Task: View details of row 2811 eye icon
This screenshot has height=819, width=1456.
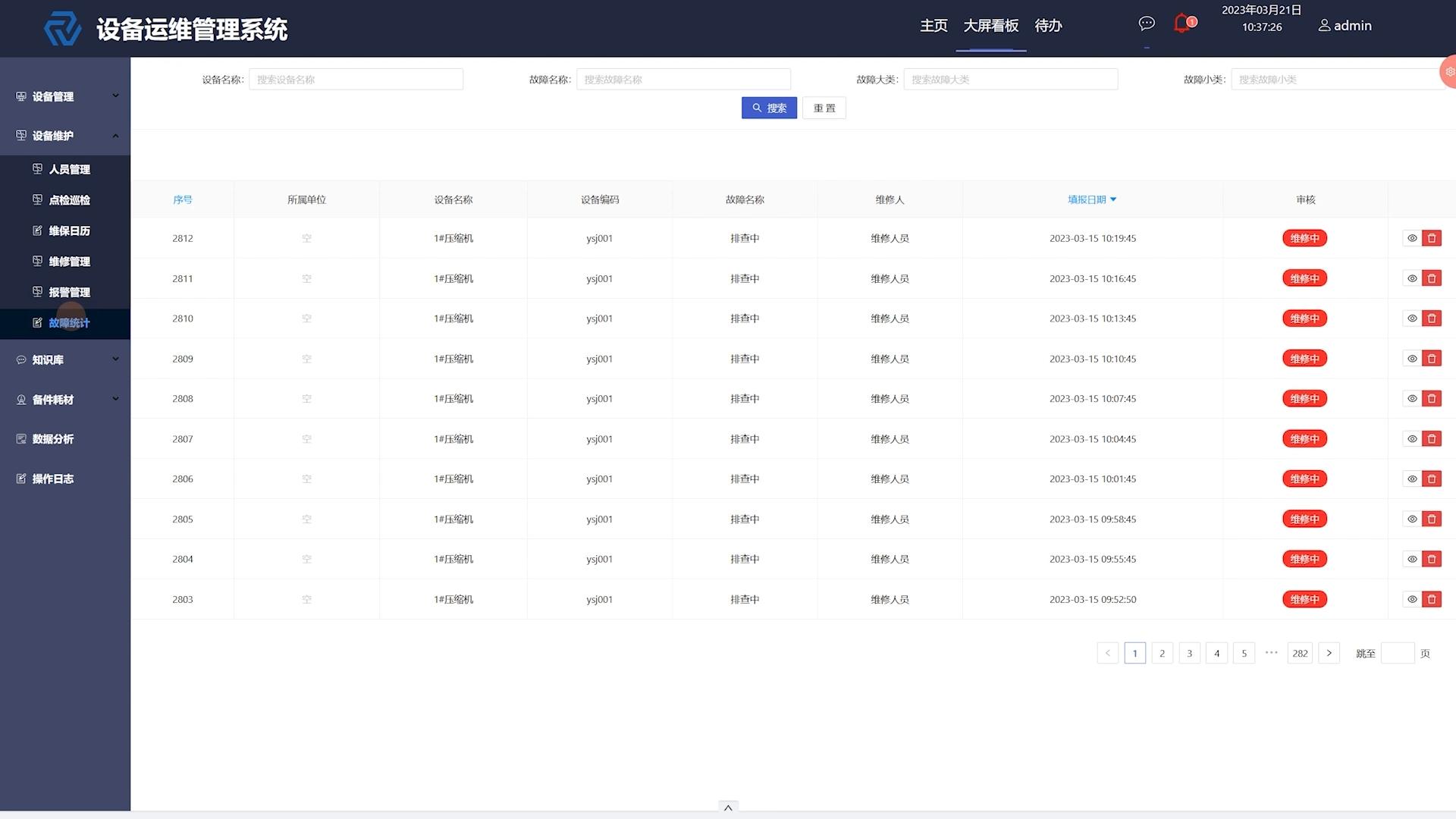Action: [1412, 278]
